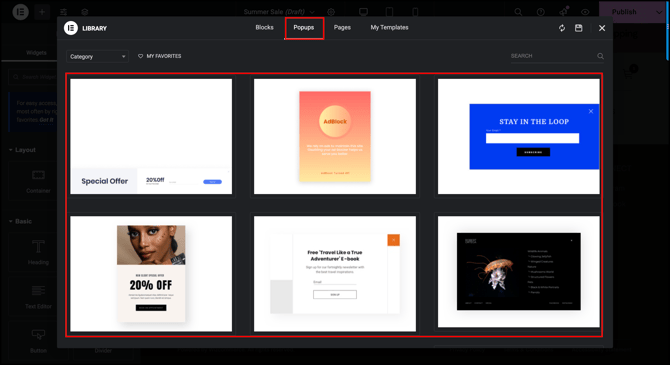Image resolution: width=670 pixels, height=365 pixels.
Task: Pick the Stay In The Loop popup template
Action: tap(518, 136)
